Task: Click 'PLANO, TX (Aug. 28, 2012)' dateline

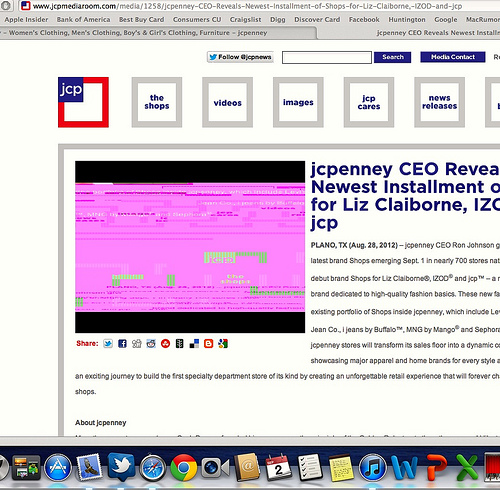Action: 354,245
